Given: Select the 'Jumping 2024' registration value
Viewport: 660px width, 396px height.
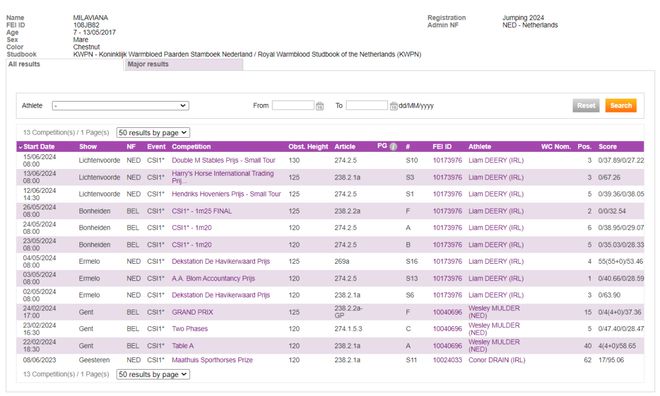Looking at the screenshot, I should tap(523, 18).
